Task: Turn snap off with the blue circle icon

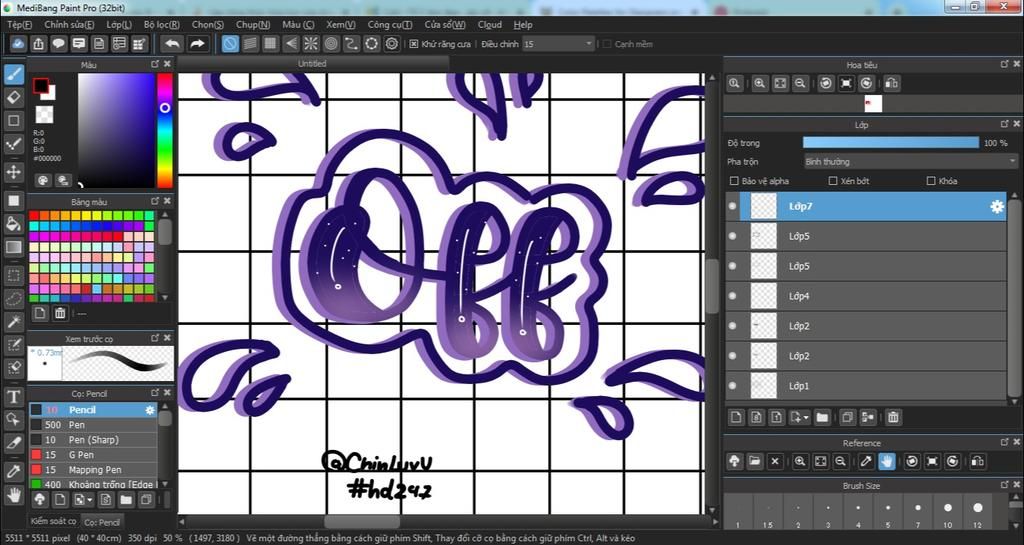Action: pyautogui.click(x=230, y=44)
